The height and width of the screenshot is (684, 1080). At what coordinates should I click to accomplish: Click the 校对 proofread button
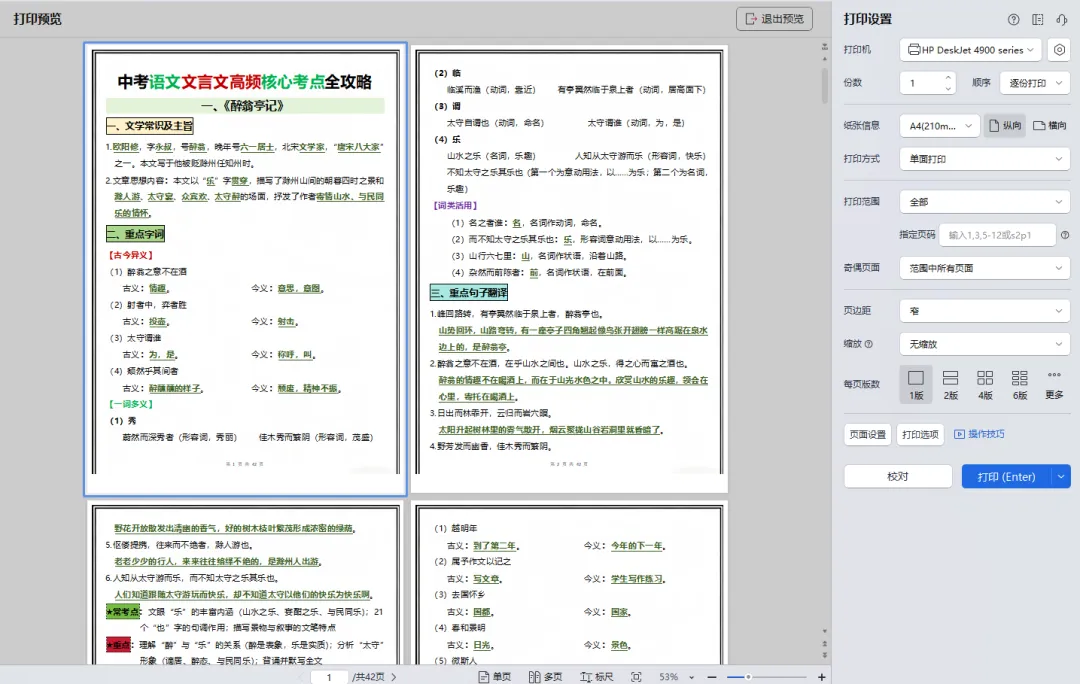[x=897, y=477]
